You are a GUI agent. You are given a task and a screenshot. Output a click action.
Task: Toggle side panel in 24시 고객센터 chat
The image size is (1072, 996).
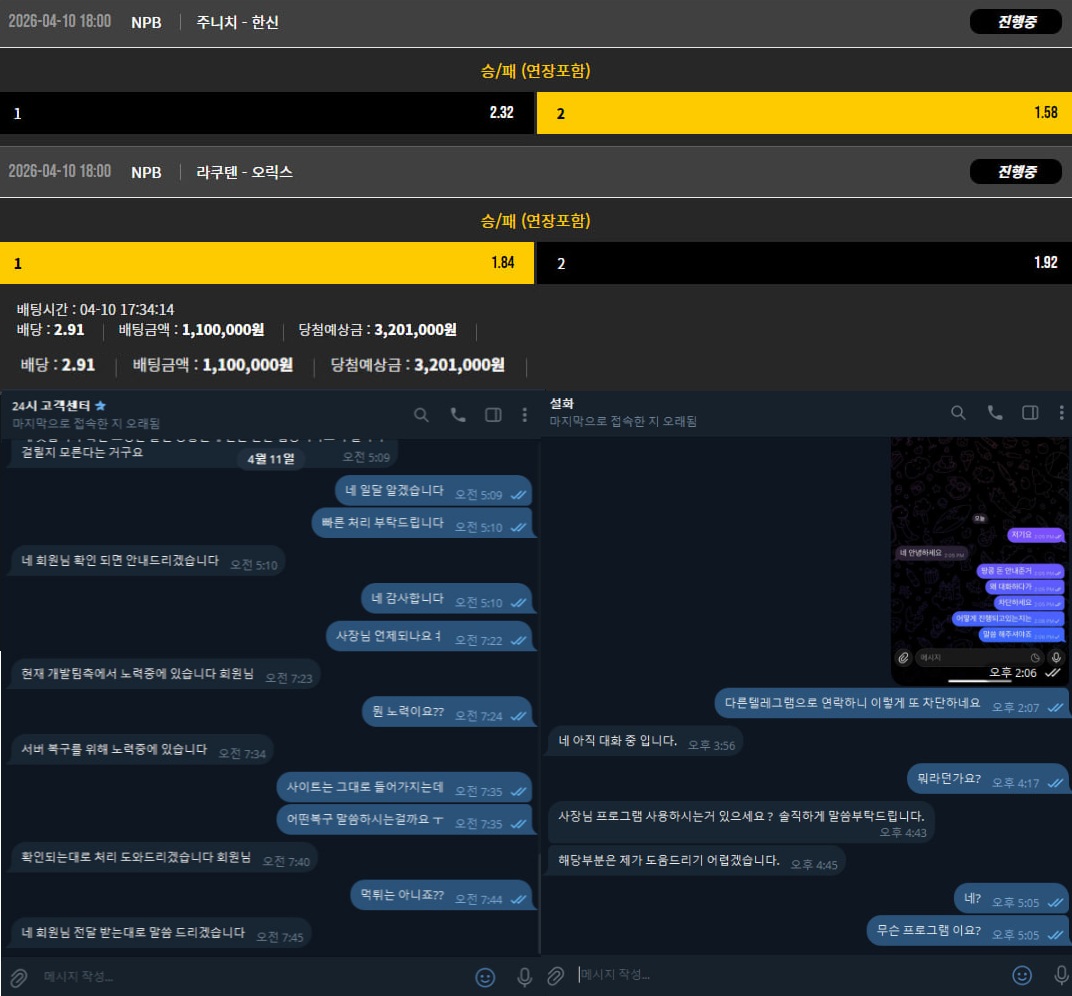coord(493,415)
